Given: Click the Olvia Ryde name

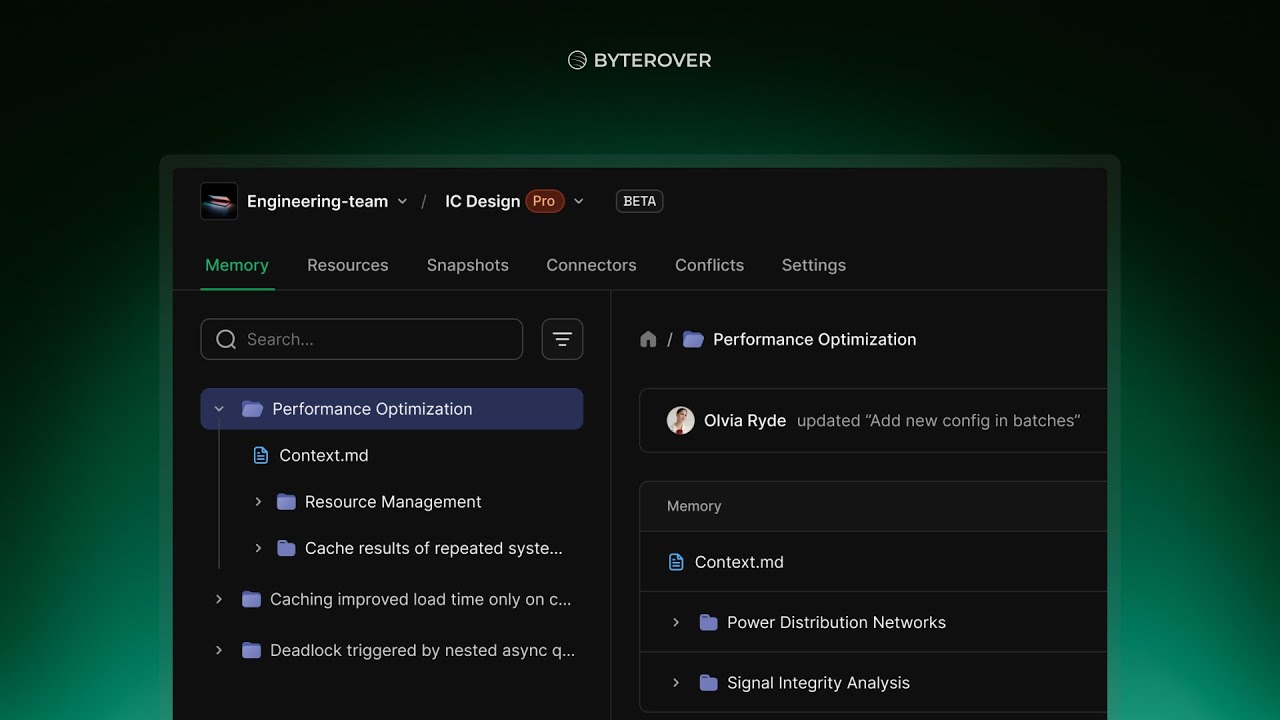Looking at the screenshot, I should (745, 421).
